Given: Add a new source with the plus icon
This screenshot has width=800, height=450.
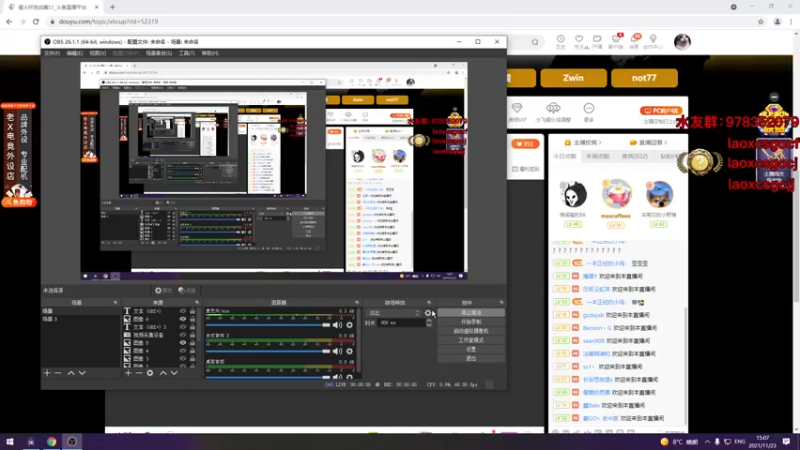Looking at the screenshot, I should [128, 373].
